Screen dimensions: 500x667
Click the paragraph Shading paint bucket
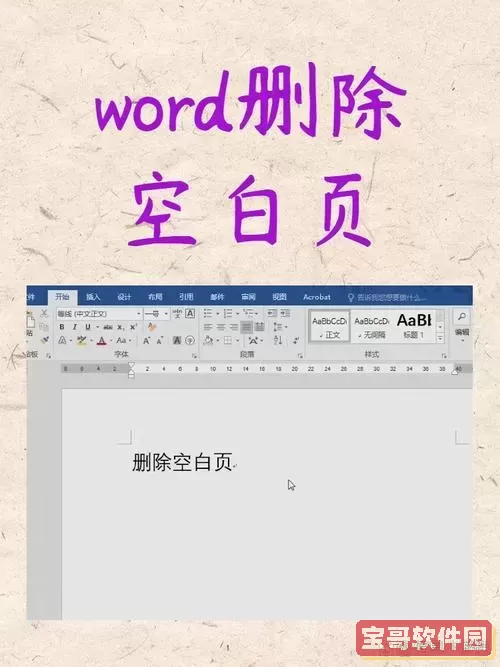[209, 340]
